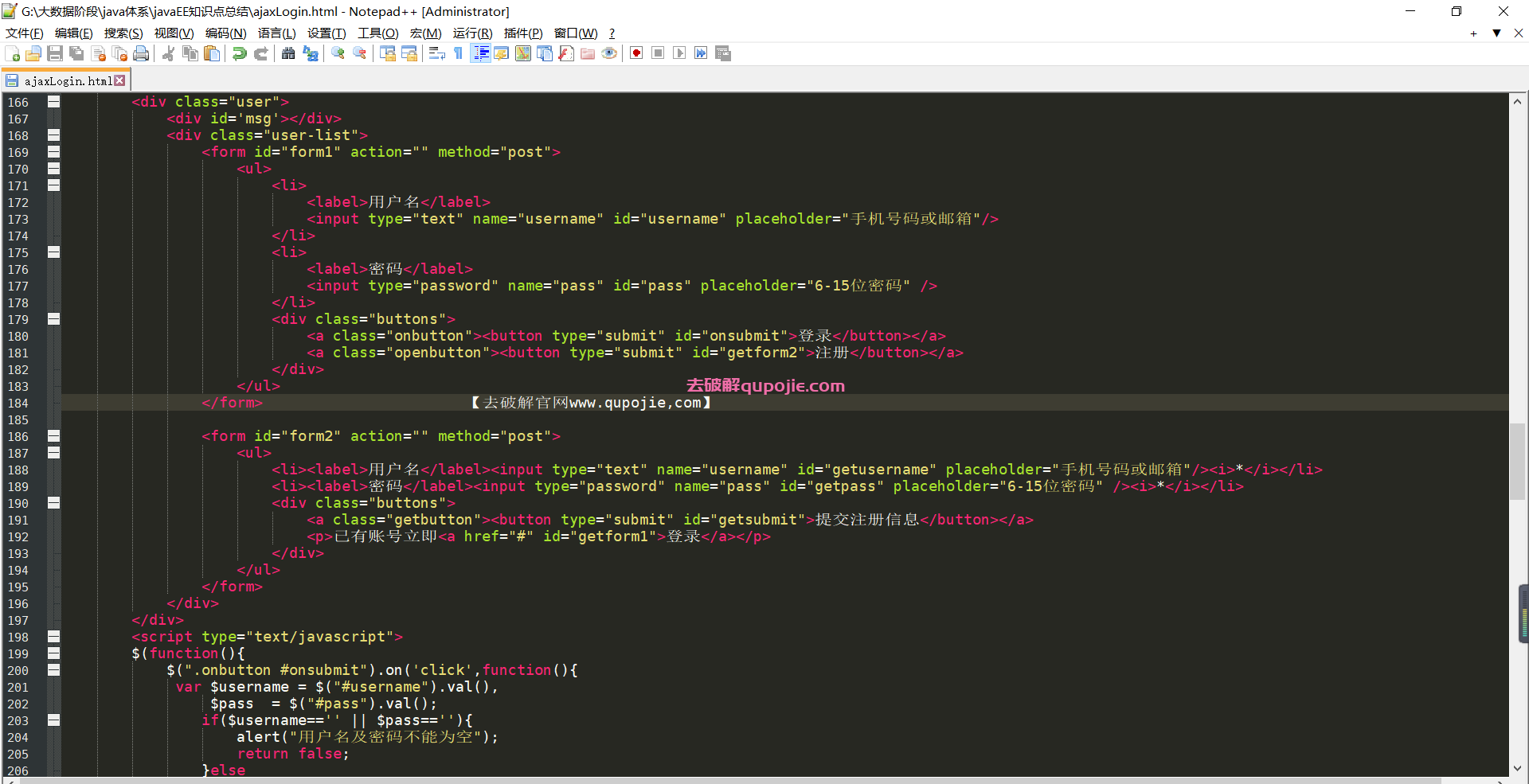The image size is (1529, 784).
Task: Open the 插件(P) menu
Action: (523, 33)
